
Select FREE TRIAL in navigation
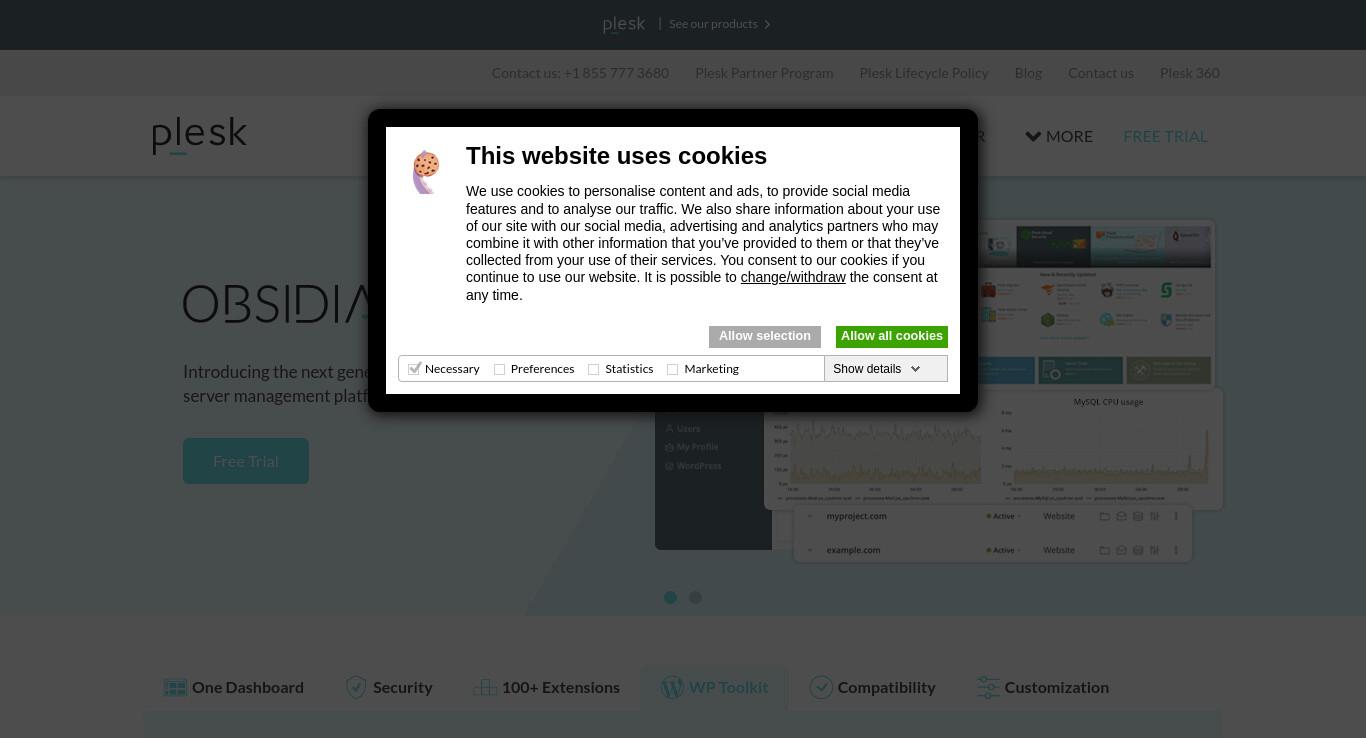[x=1165, y=136]
